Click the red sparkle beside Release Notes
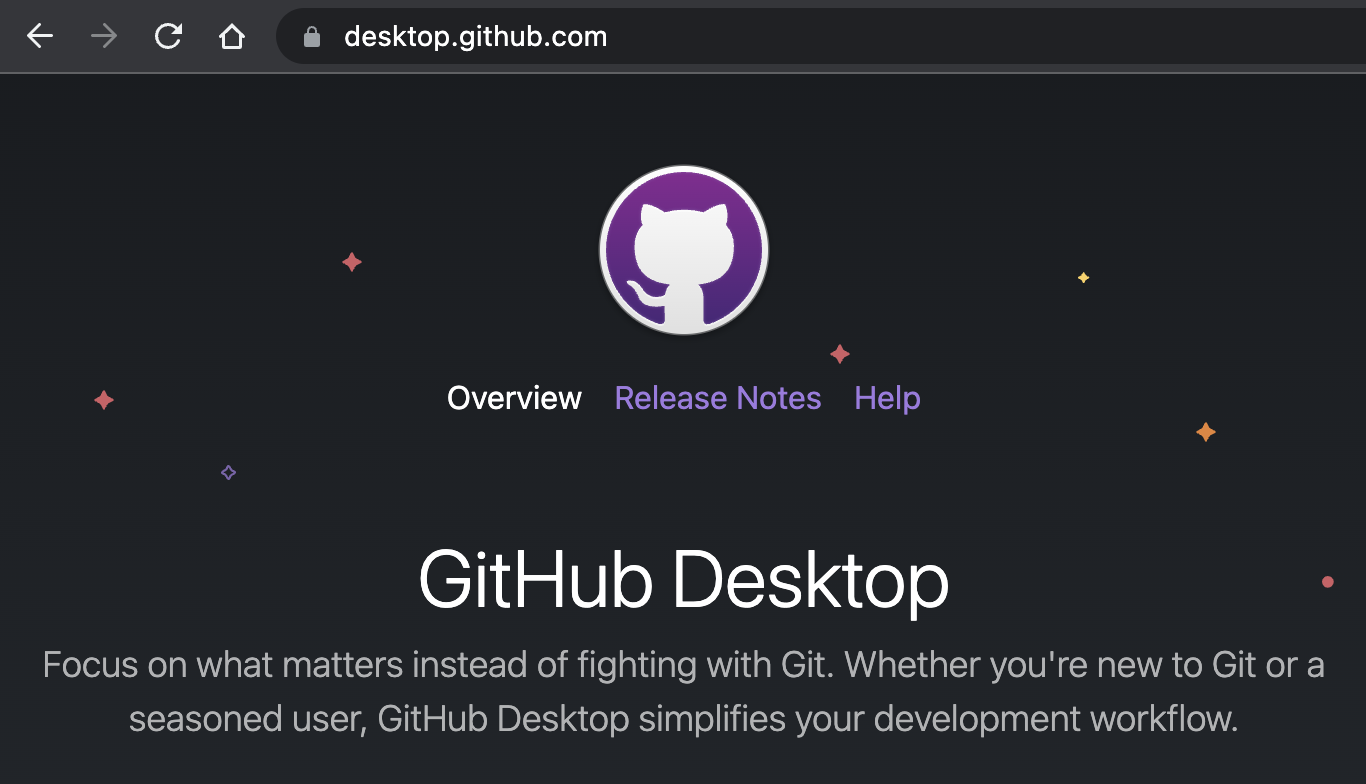1366x784 pixels. click(840, 354)
